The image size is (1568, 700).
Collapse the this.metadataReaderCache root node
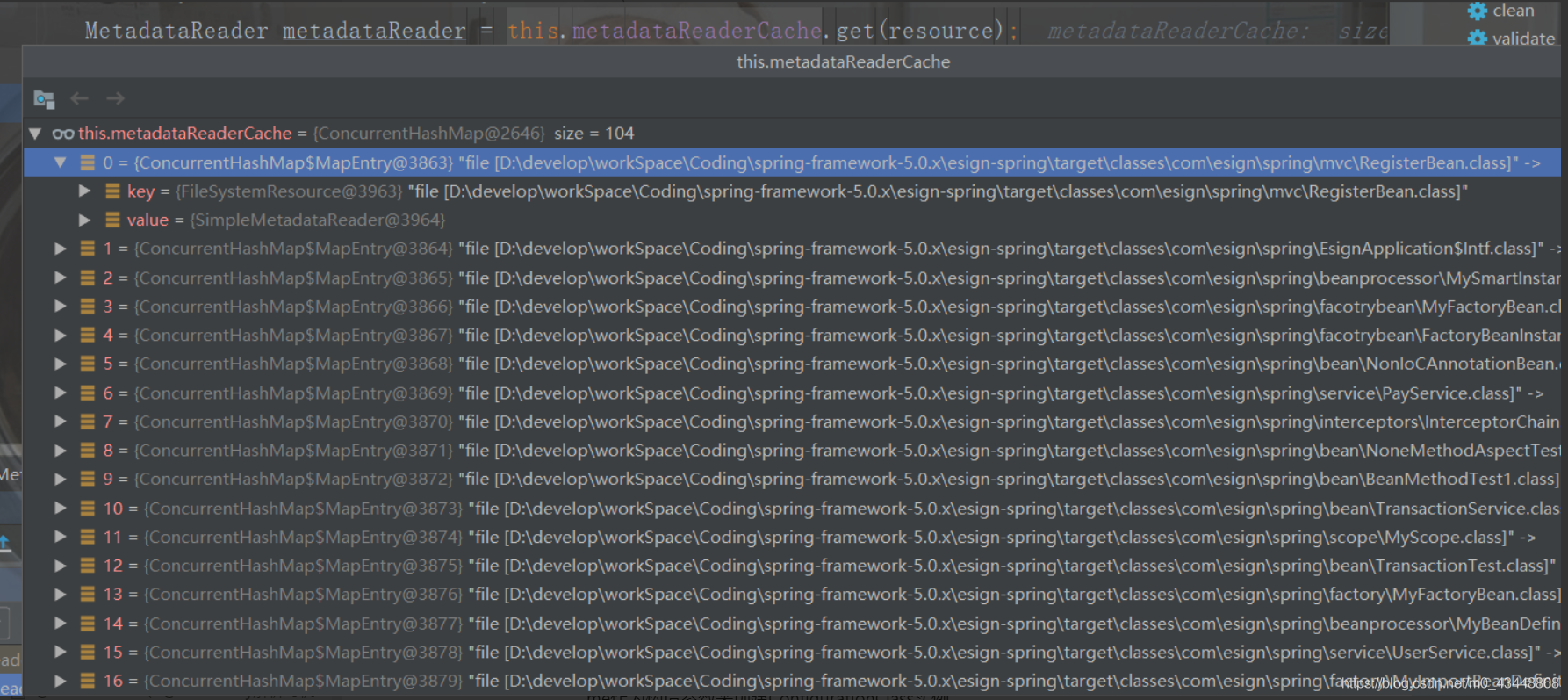pyautogui.click(x=35, y=134)
